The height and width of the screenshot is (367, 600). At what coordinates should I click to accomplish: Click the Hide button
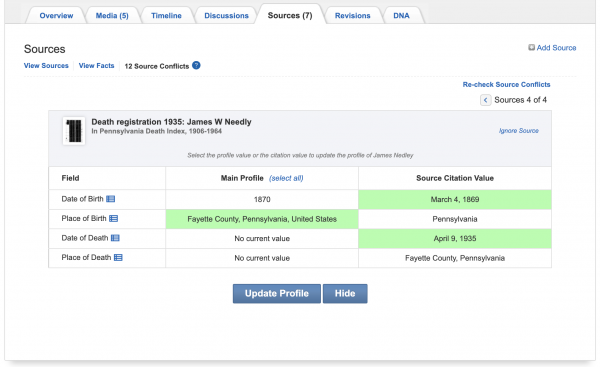coord(345,294)
